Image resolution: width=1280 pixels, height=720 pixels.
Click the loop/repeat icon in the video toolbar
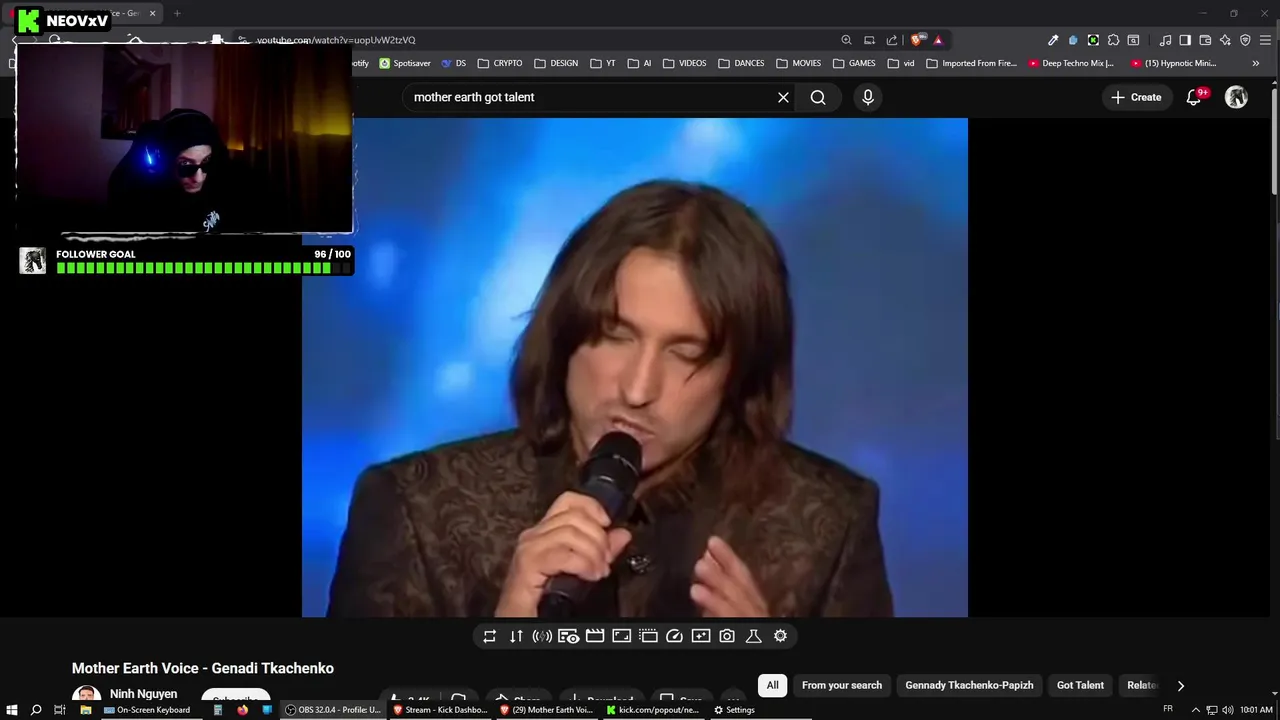tap(489, 636)
